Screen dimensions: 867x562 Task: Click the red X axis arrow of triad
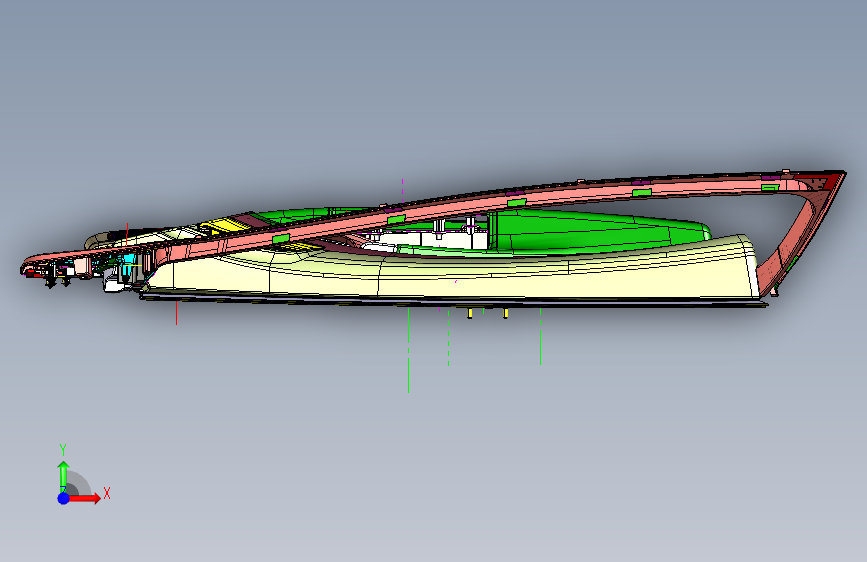coord(85,498)
